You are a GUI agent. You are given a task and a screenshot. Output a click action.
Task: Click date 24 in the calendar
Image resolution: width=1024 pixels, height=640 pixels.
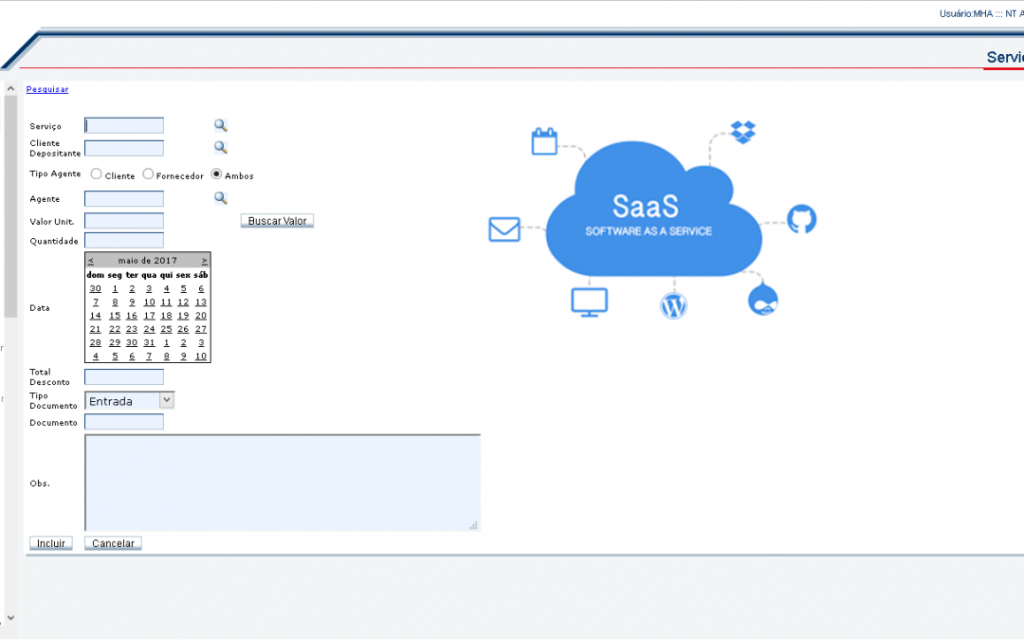coord(149,329)
